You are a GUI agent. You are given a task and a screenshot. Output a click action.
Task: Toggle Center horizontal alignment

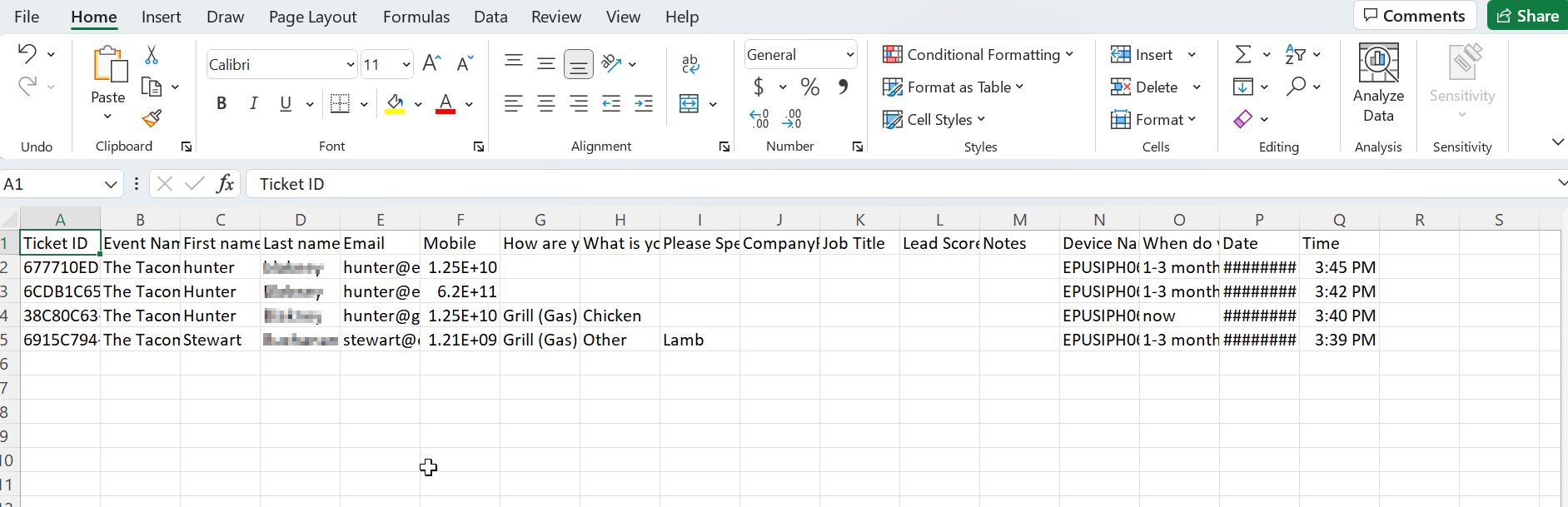point(546,104)
